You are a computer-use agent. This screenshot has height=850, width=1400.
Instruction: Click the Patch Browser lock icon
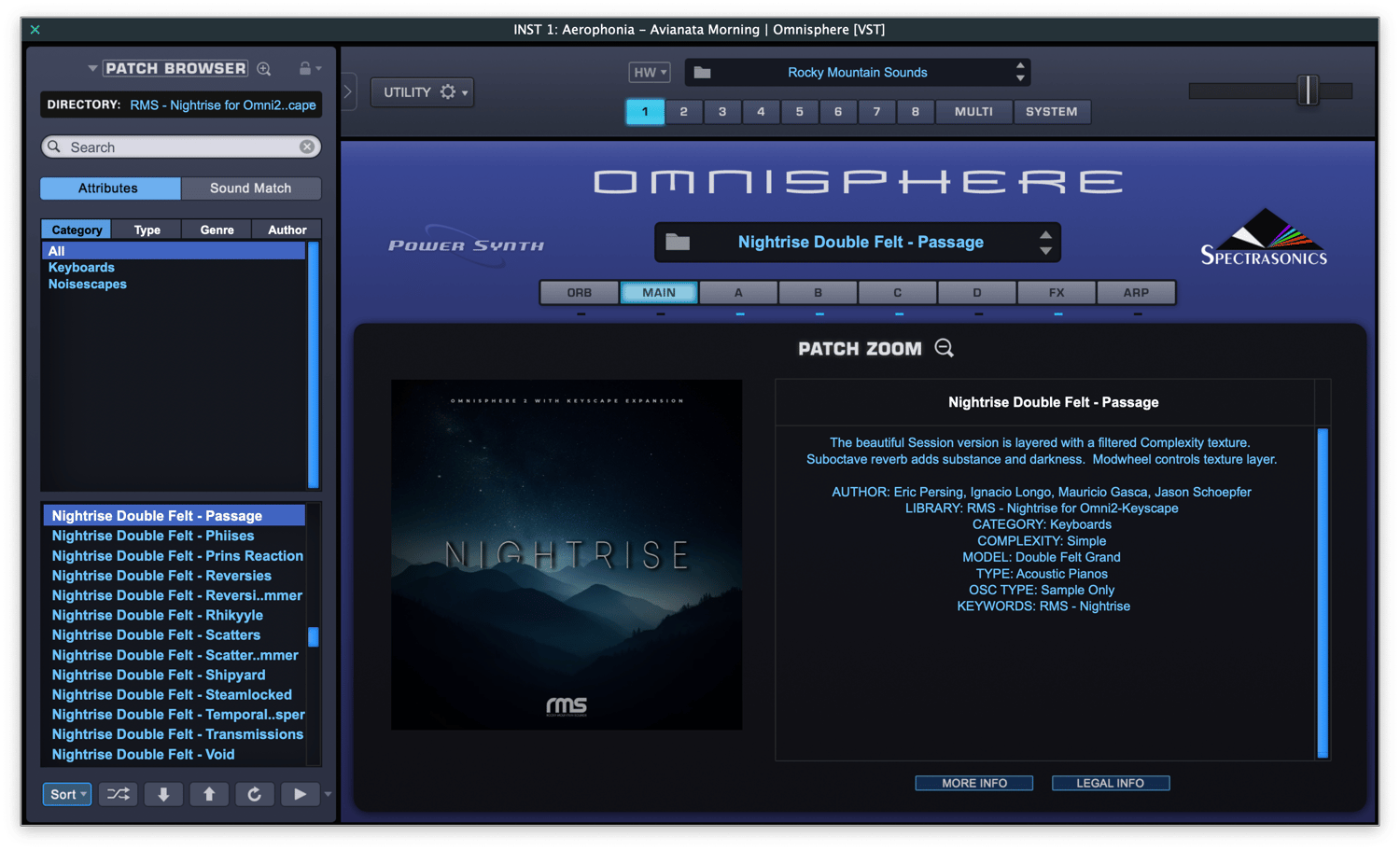(305, 68)
